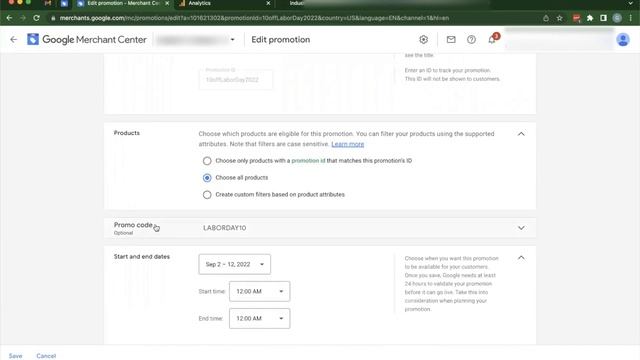Go back with the Merchant Center back arrow
This screenshot has width=640, height=360.
point(13,40)
